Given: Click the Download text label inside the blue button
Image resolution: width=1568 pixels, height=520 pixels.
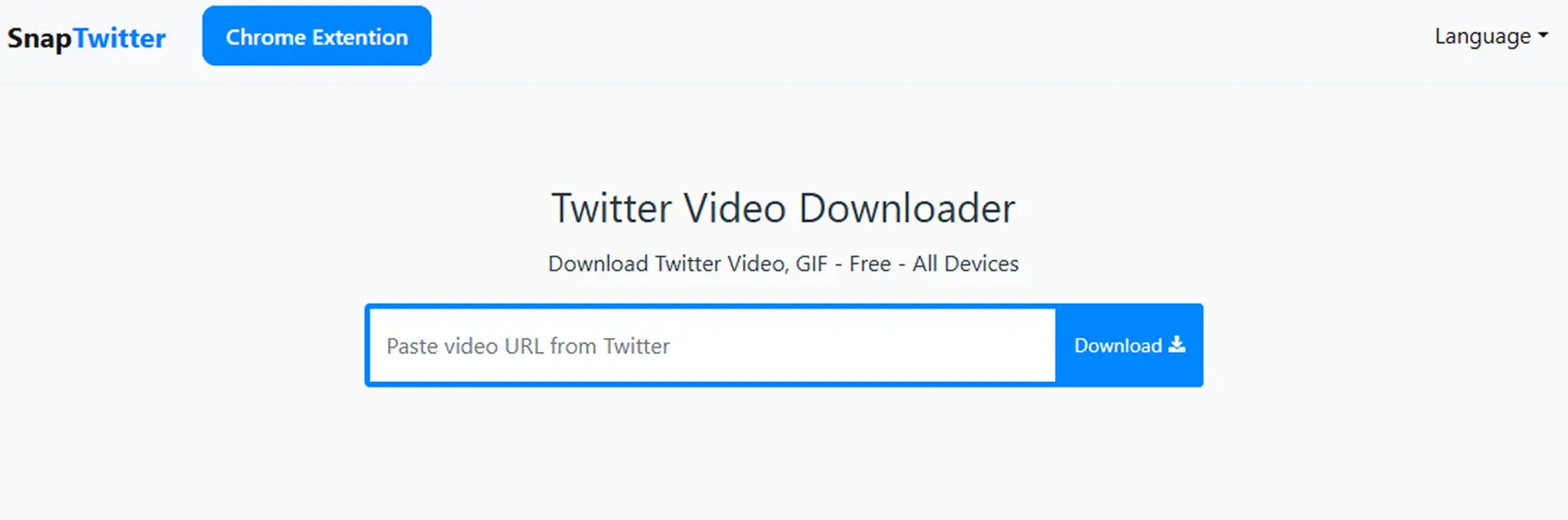Looking at the screenshot, I should [x=1118, y=346].
